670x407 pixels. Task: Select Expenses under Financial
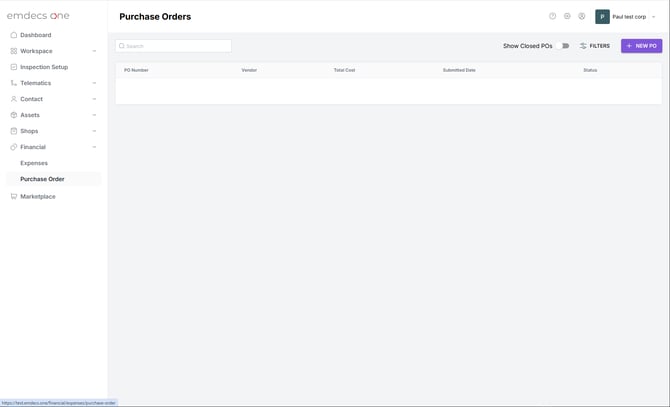tap(34, 163)
